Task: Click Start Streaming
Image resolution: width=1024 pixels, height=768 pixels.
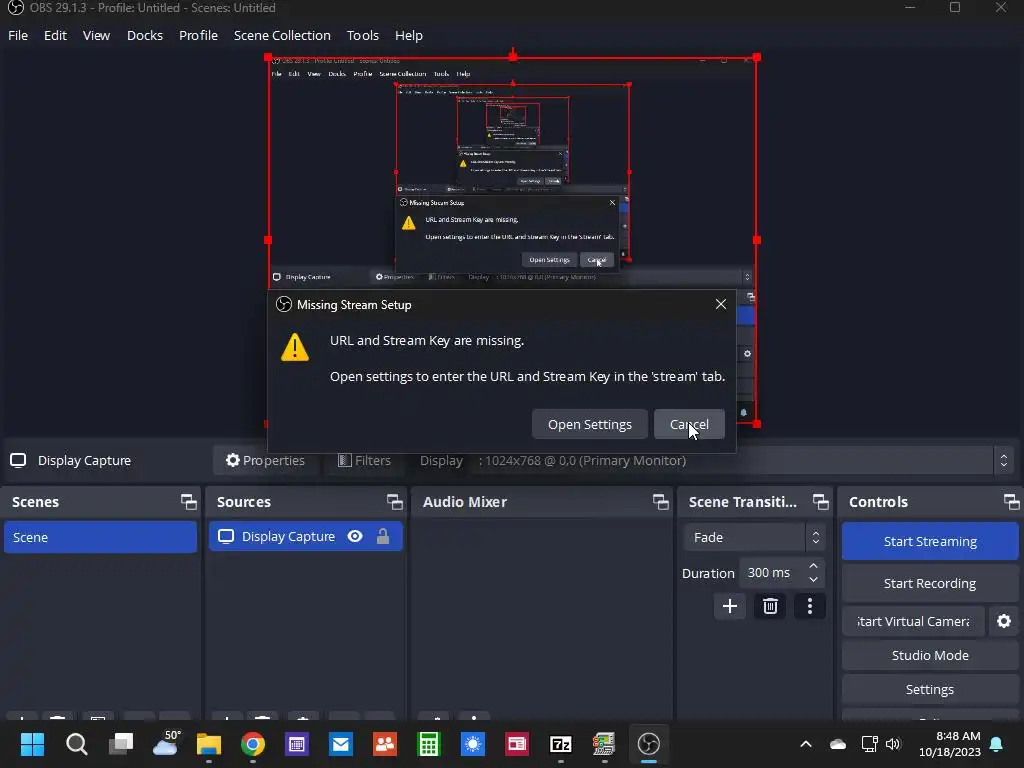Action: pos(930,541)
